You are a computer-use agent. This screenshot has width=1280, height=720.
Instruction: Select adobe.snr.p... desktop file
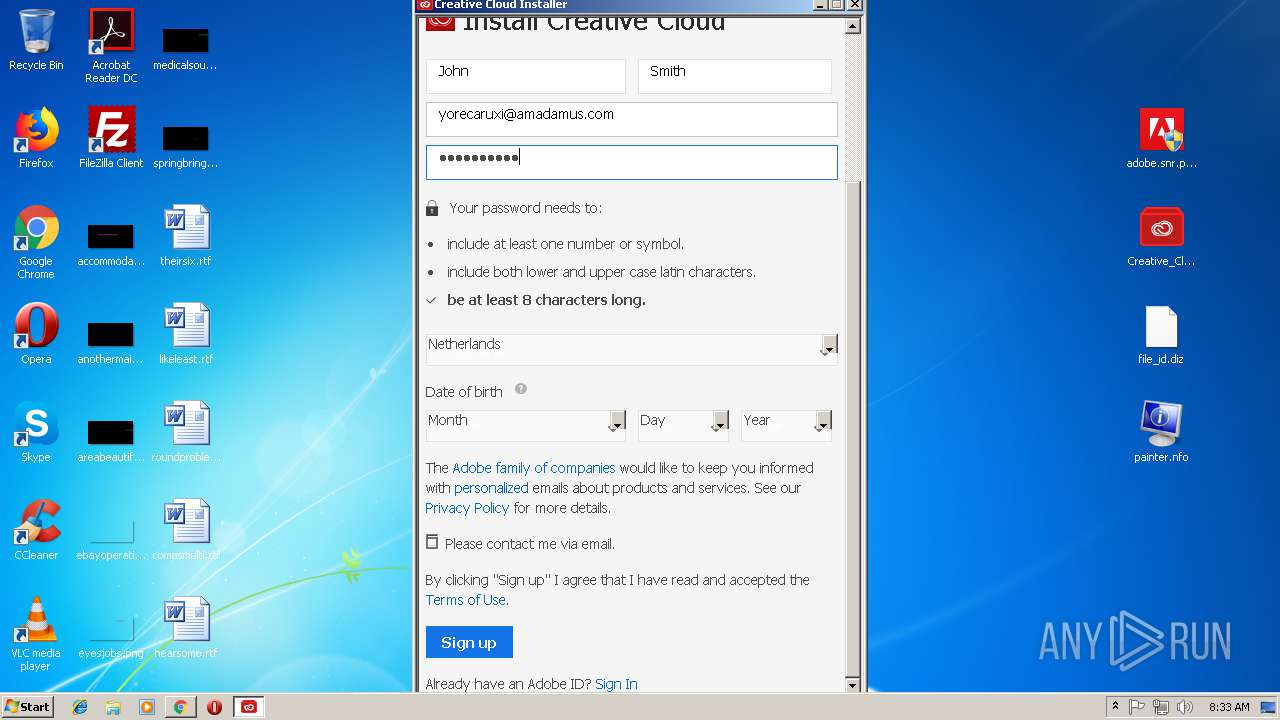click(1161, 138)
